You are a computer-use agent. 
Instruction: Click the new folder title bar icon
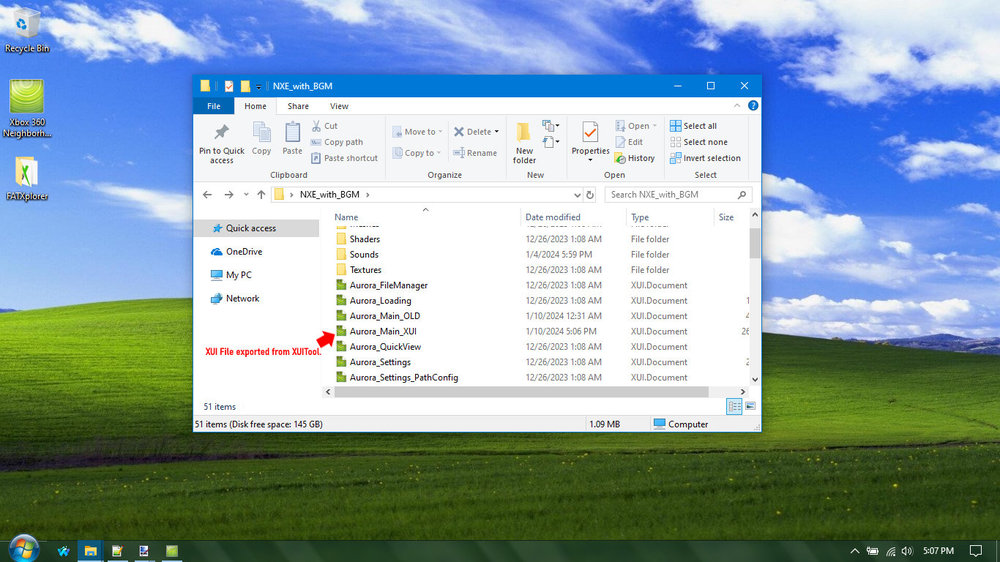coord(245,86)
